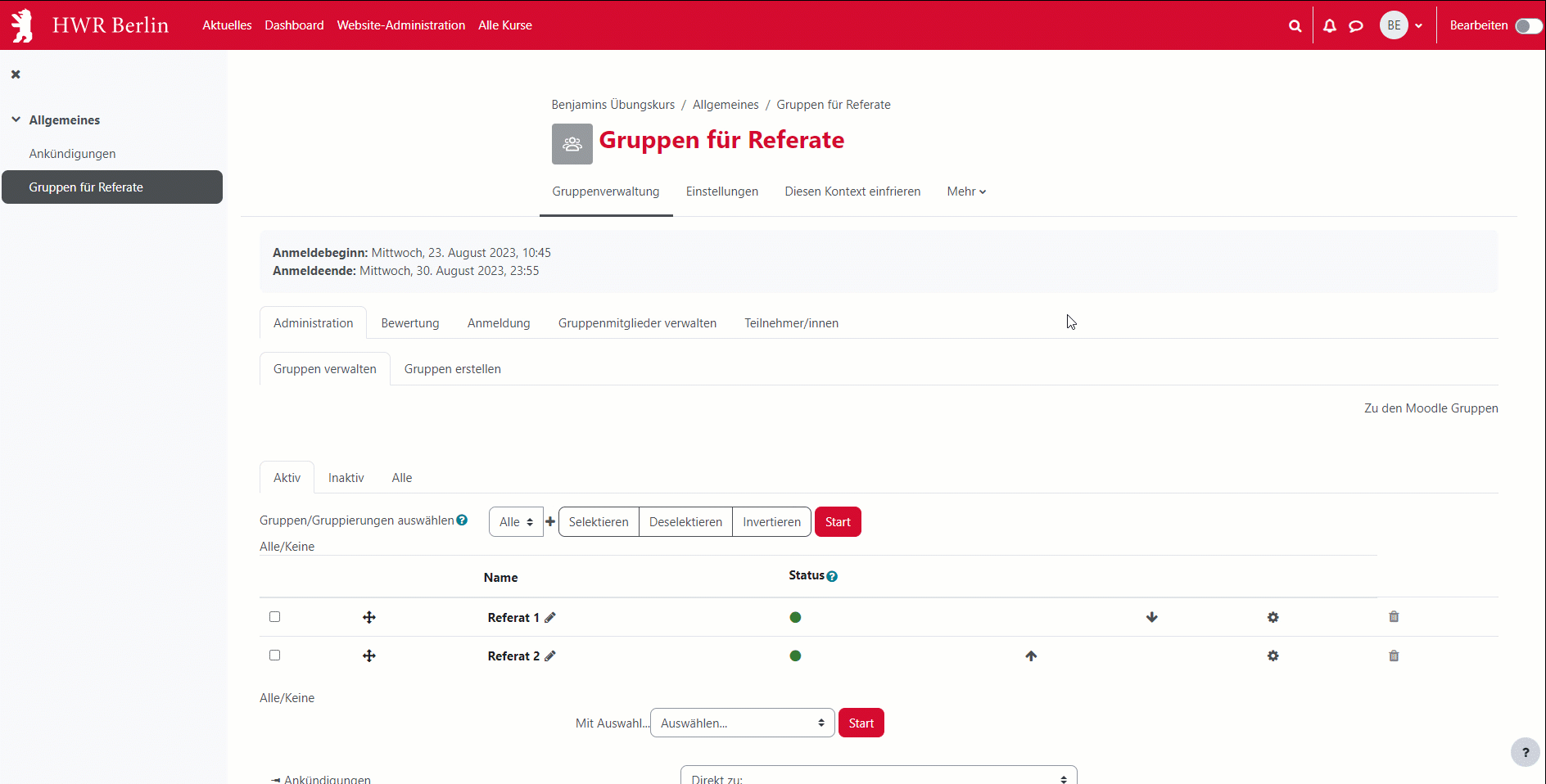Collapse the Allgemeines sidebar section
This screenshot has height=784, width=1546.
point(16,119)
